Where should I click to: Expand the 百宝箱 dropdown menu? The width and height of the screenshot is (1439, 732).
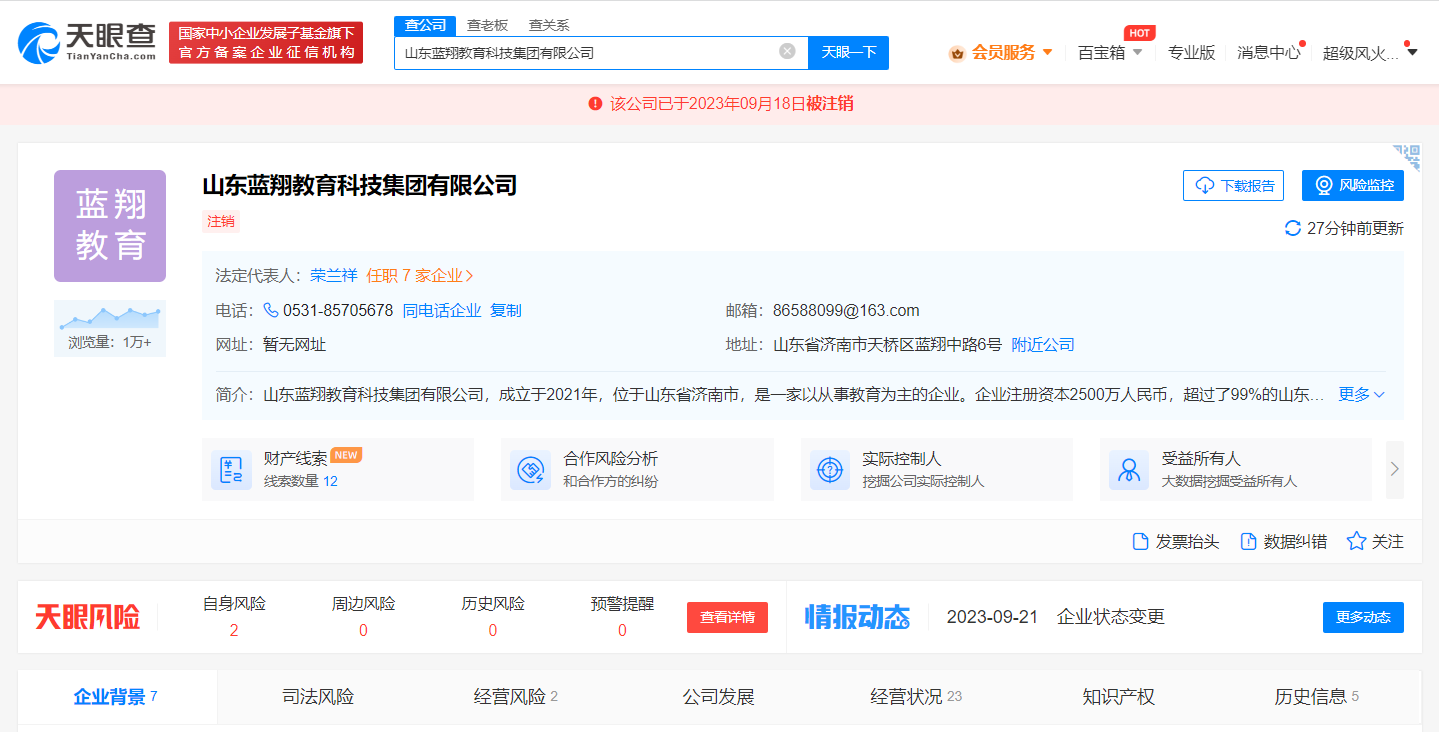tap(1110, 52)
